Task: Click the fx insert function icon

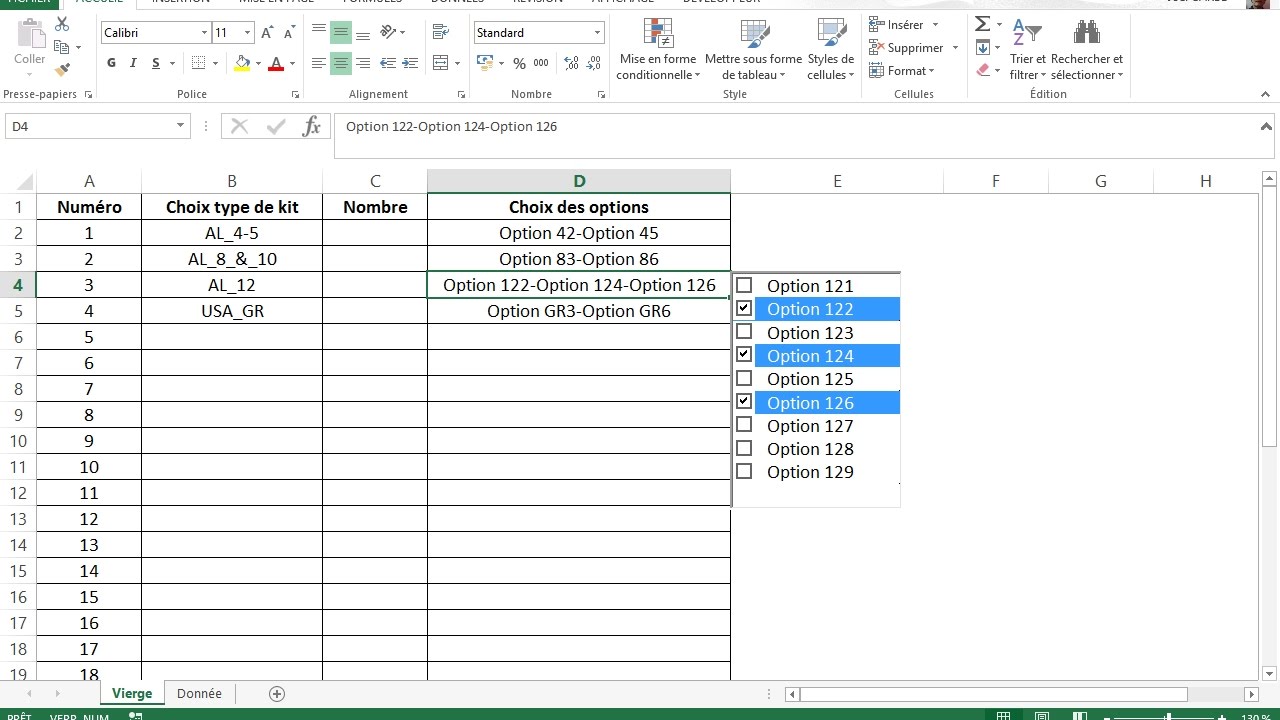Action: click(x=312, y=126)
